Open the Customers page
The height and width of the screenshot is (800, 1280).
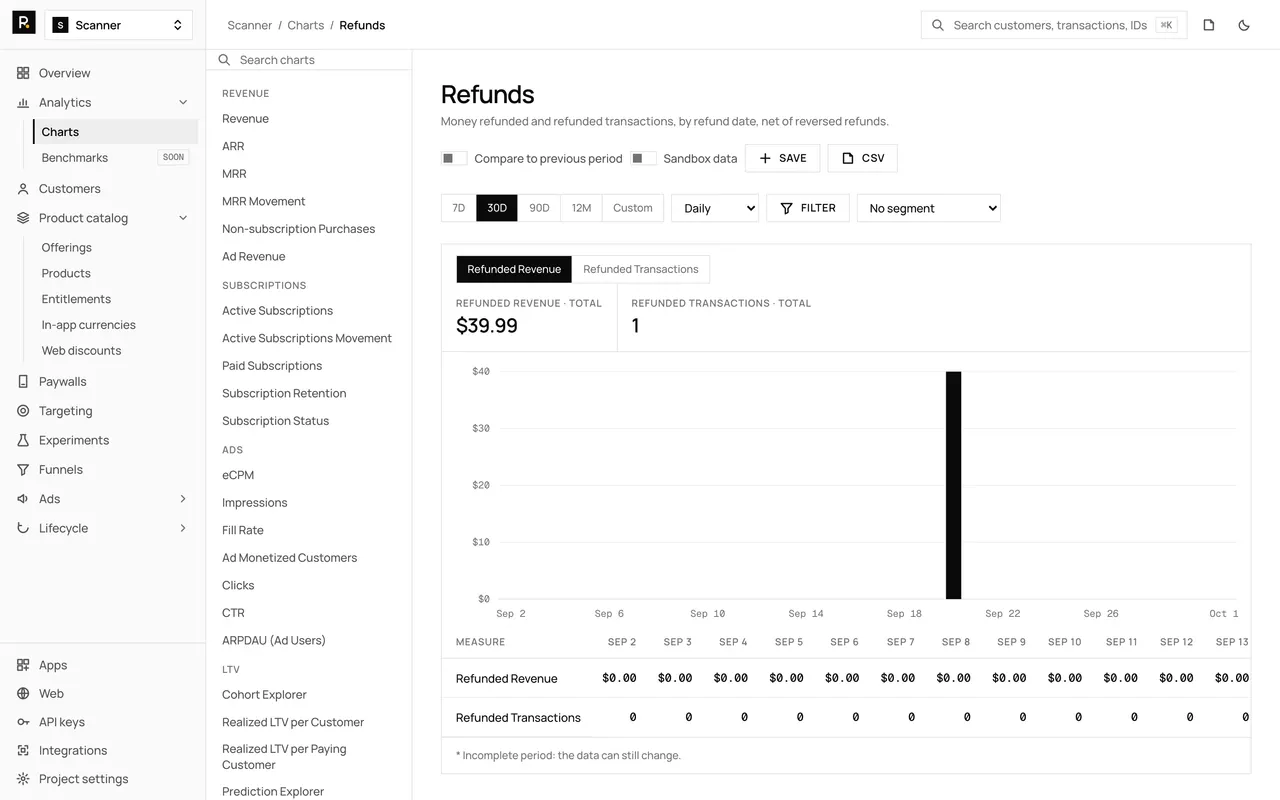(x=69, y=189)
